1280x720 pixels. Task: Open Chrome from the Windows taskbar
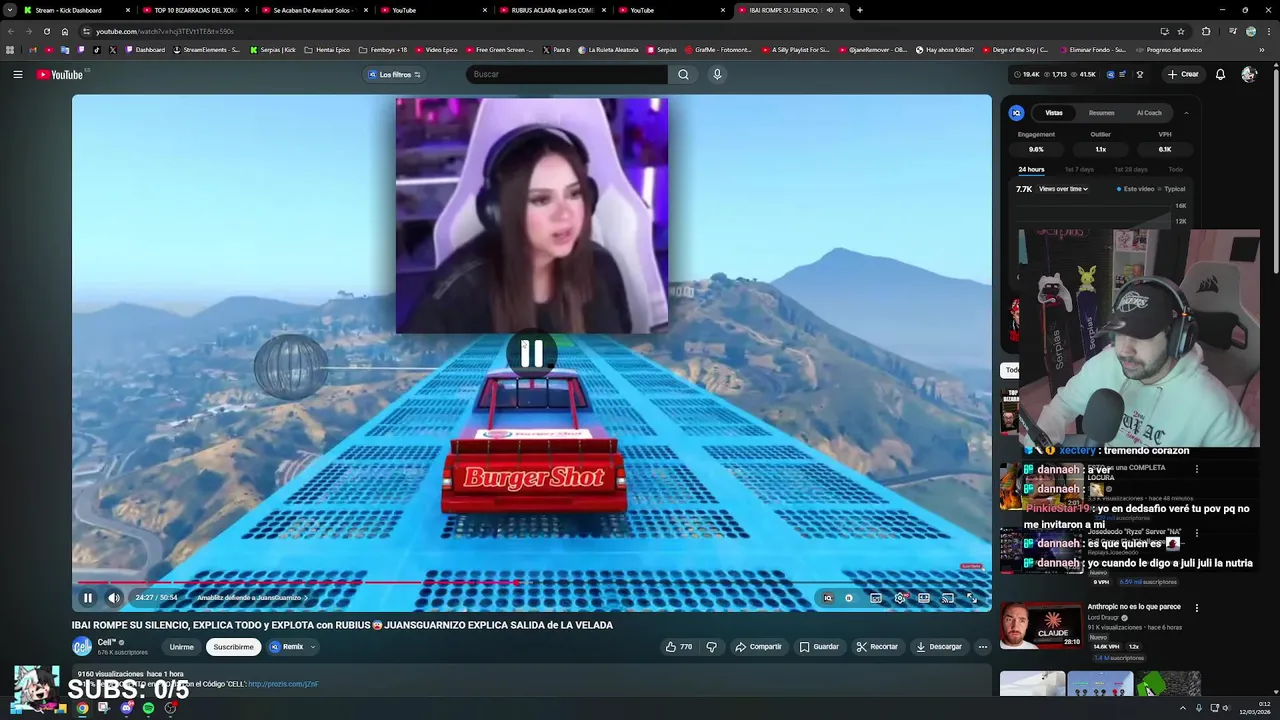(x=82, y=708)
